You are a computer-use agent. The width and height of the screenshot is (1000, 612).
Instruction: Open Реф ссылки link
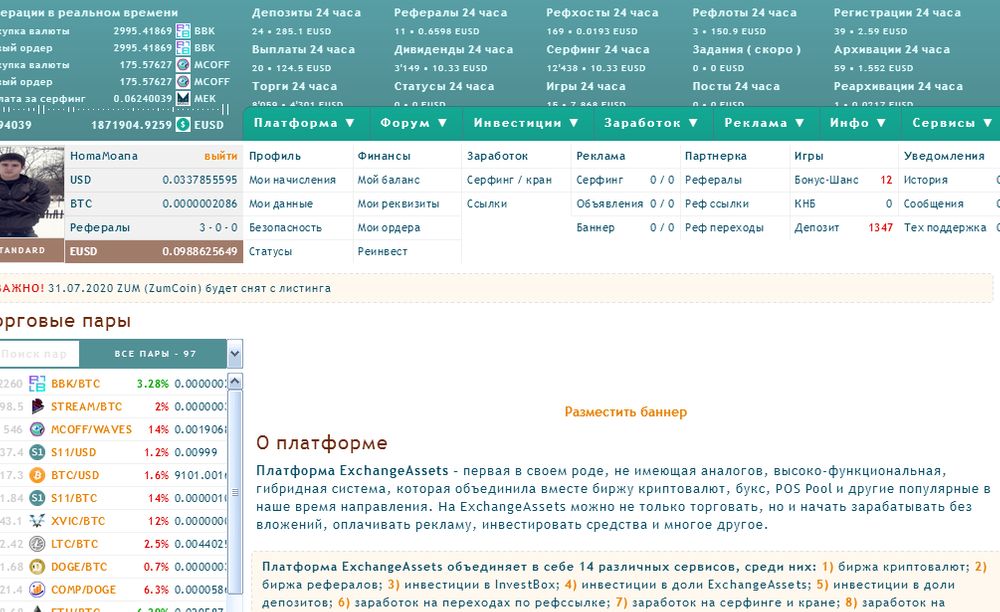point(717,203)
